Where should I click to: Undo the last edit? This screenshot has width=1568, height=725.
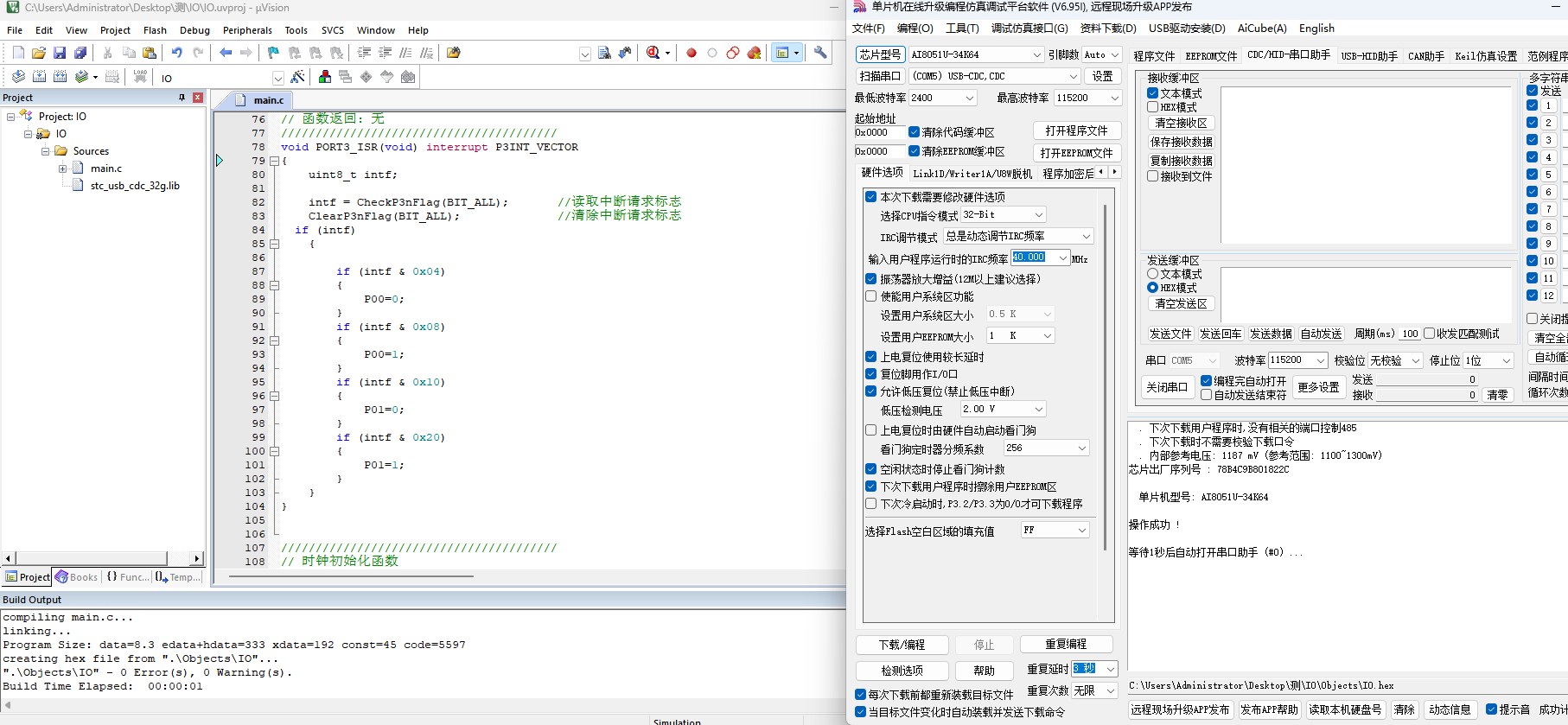click(177, 54)
